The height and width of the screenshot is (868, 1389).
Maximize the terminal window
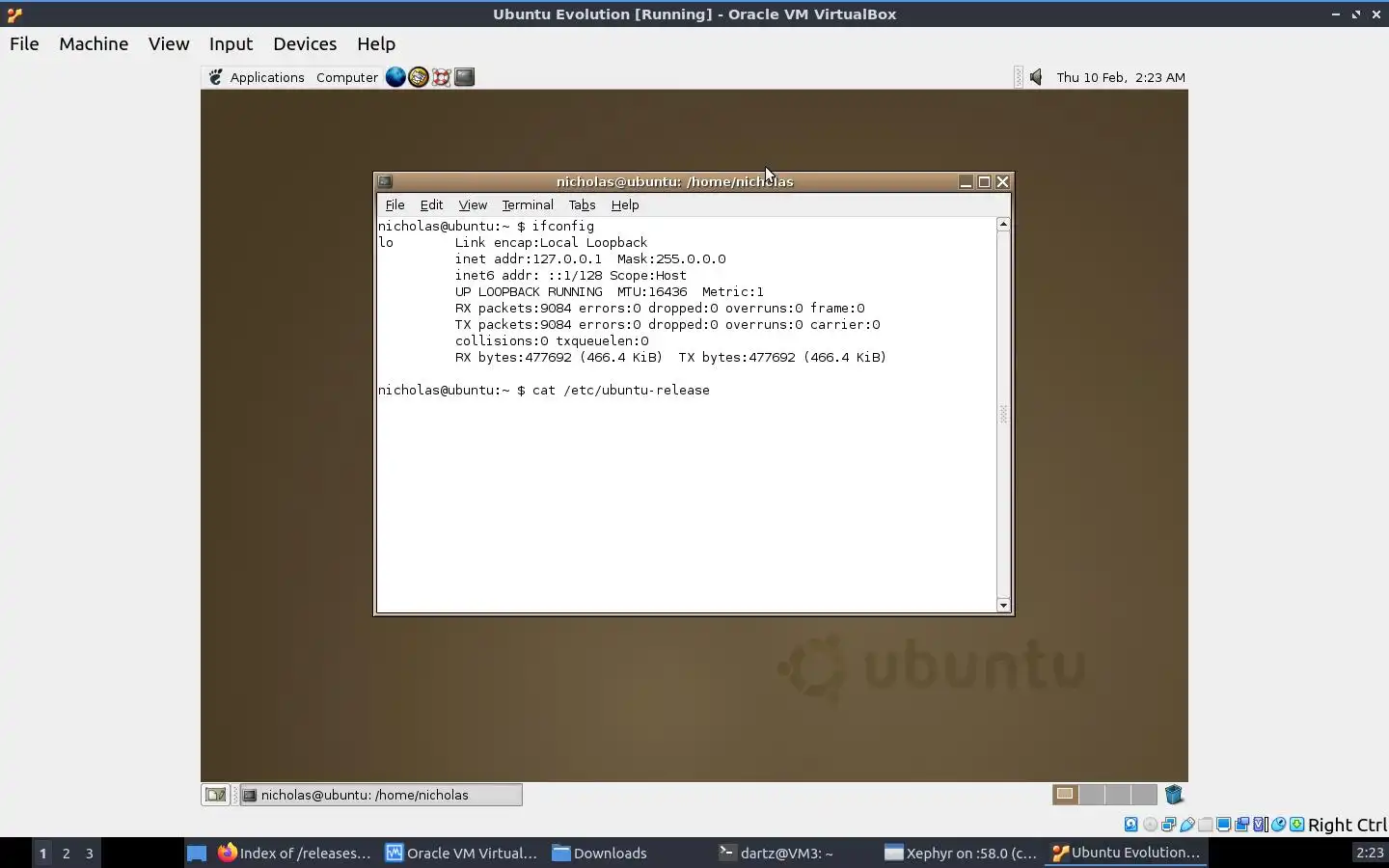tap(984, 181)
